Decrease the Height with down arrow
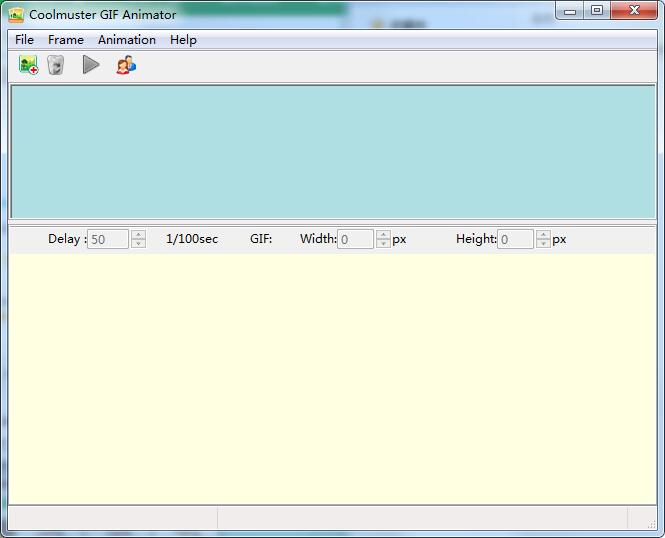The height and width of the screenshot is (538, 665). tap(543, 244)
